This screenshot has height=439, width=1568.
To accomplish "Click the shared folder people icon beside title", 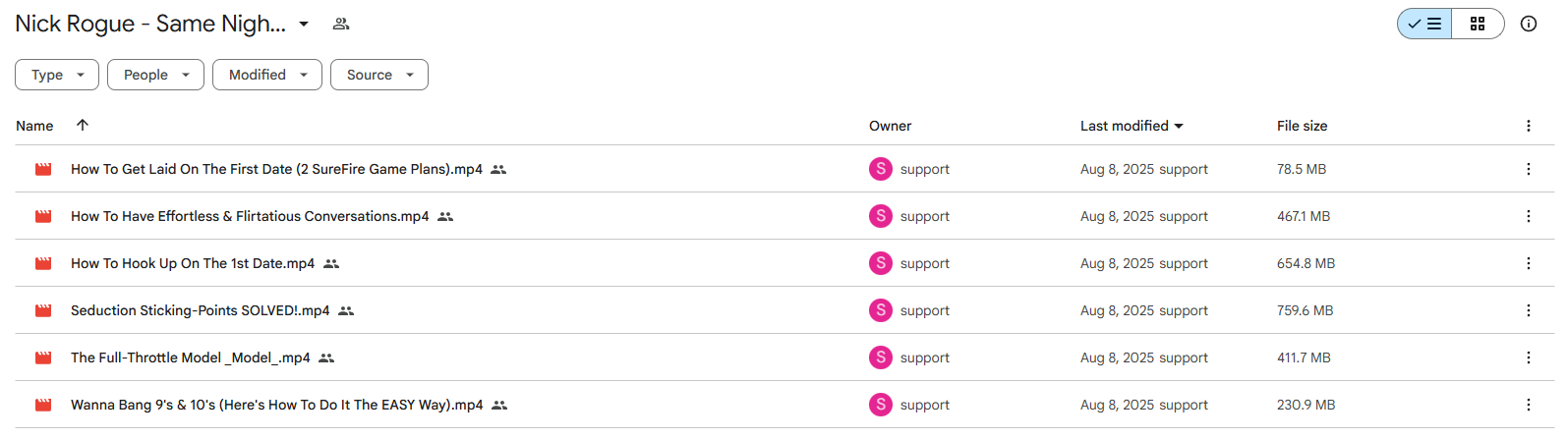I will pos(341,24).
